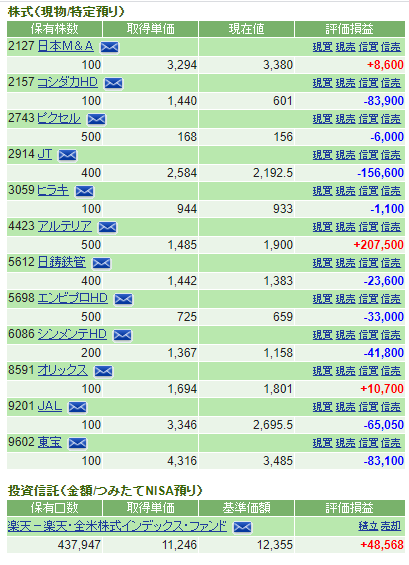The width and height of the screenshot is (409, 565).
Task: Click 現買 in the 日鋳鉄管 row
Action: (322, 263)
